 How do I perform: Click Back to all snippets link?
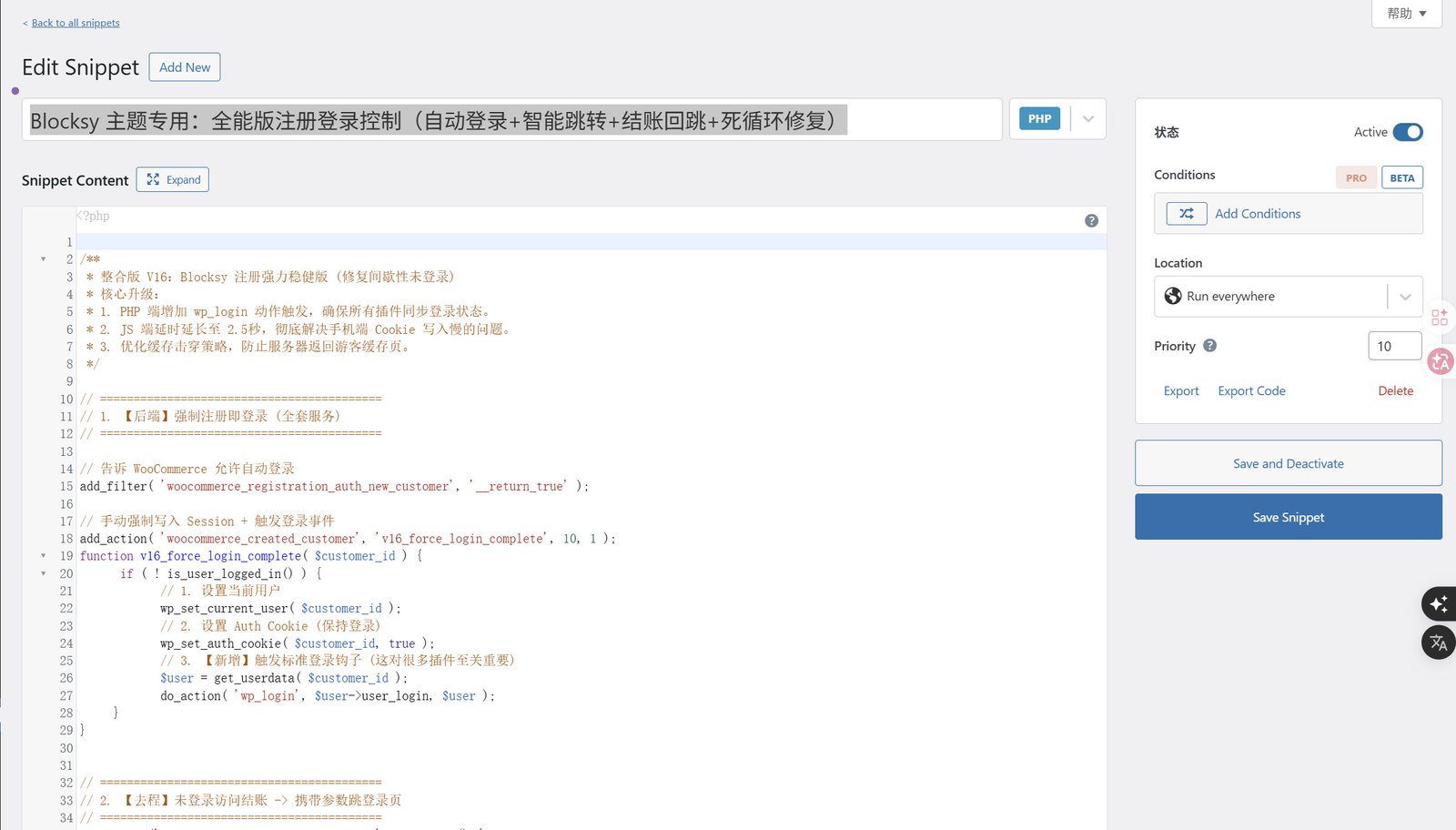pyautogui.click(x=76, y=23)
